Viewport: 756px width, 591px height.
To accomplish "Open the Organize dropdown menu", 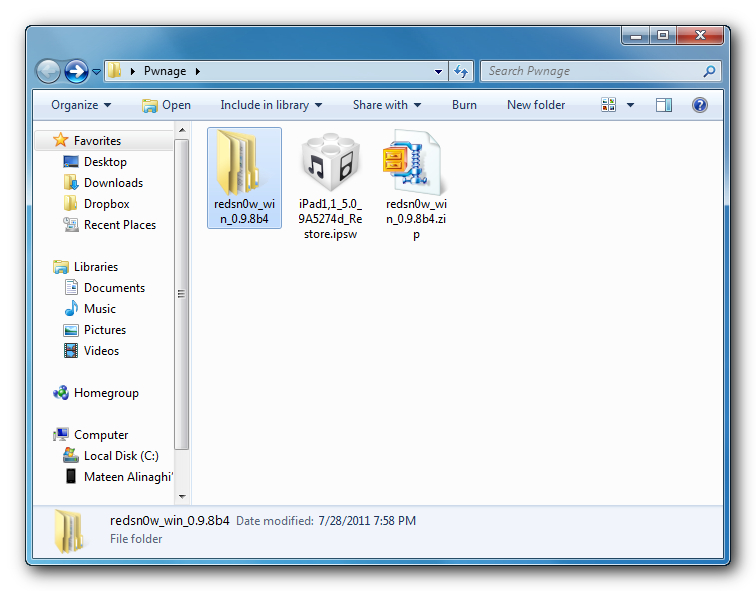I will (x=81, y=105).
